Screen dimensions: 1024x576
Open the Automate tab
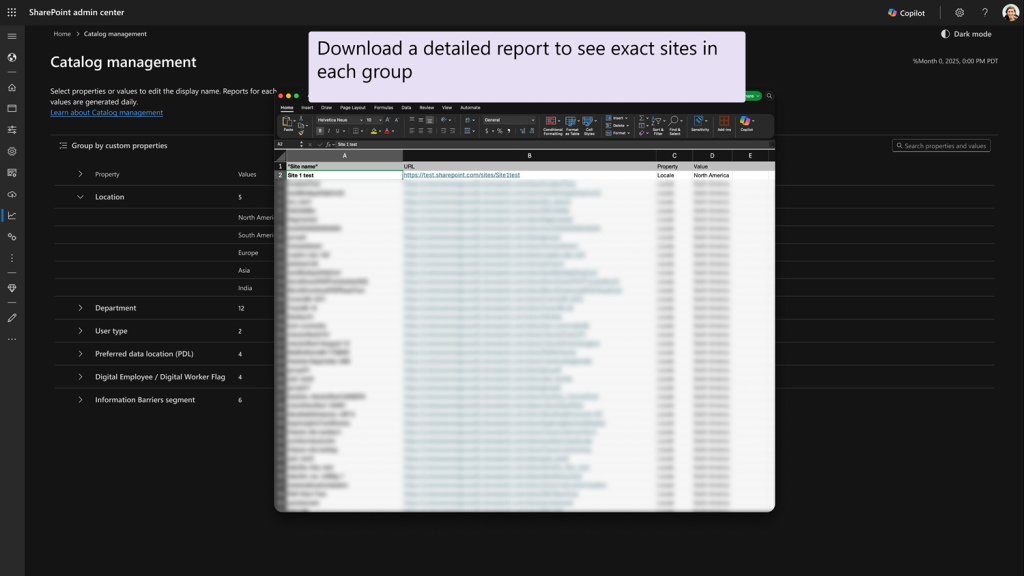(x=470, y=108)
